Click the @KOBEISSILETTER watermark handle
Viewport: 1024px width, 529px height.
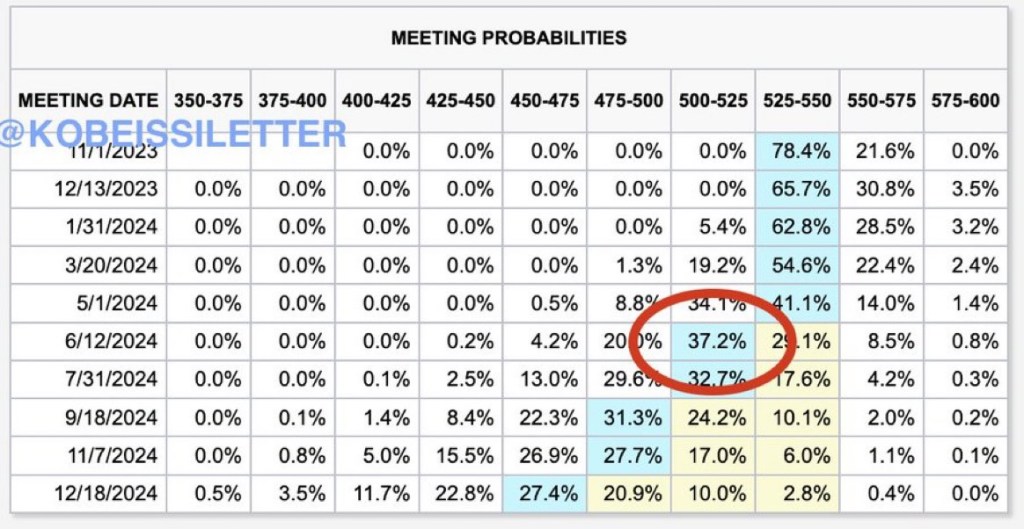[173, 133]
